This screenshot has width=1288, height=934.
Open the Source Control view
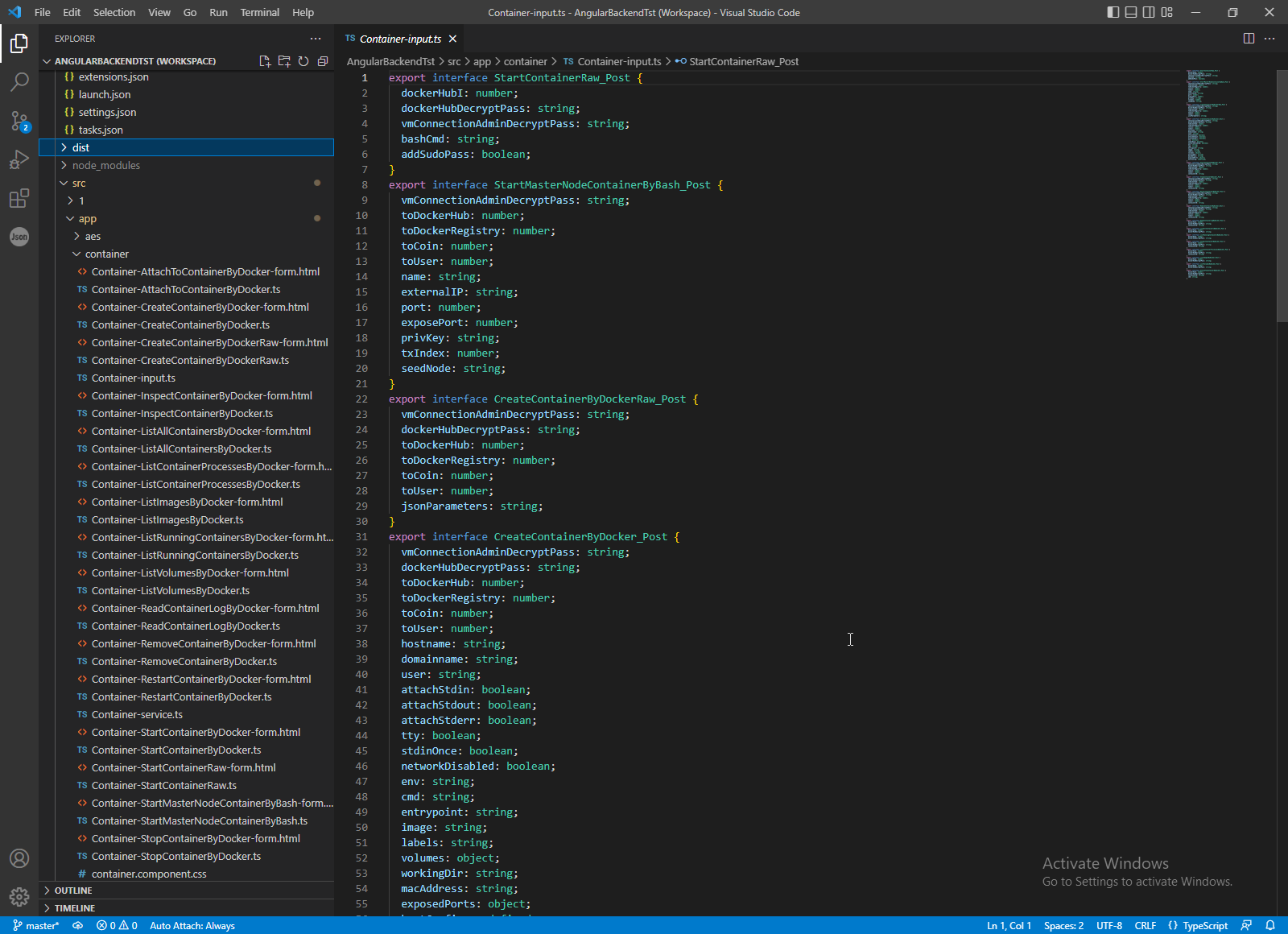click(x=19, y=121)
